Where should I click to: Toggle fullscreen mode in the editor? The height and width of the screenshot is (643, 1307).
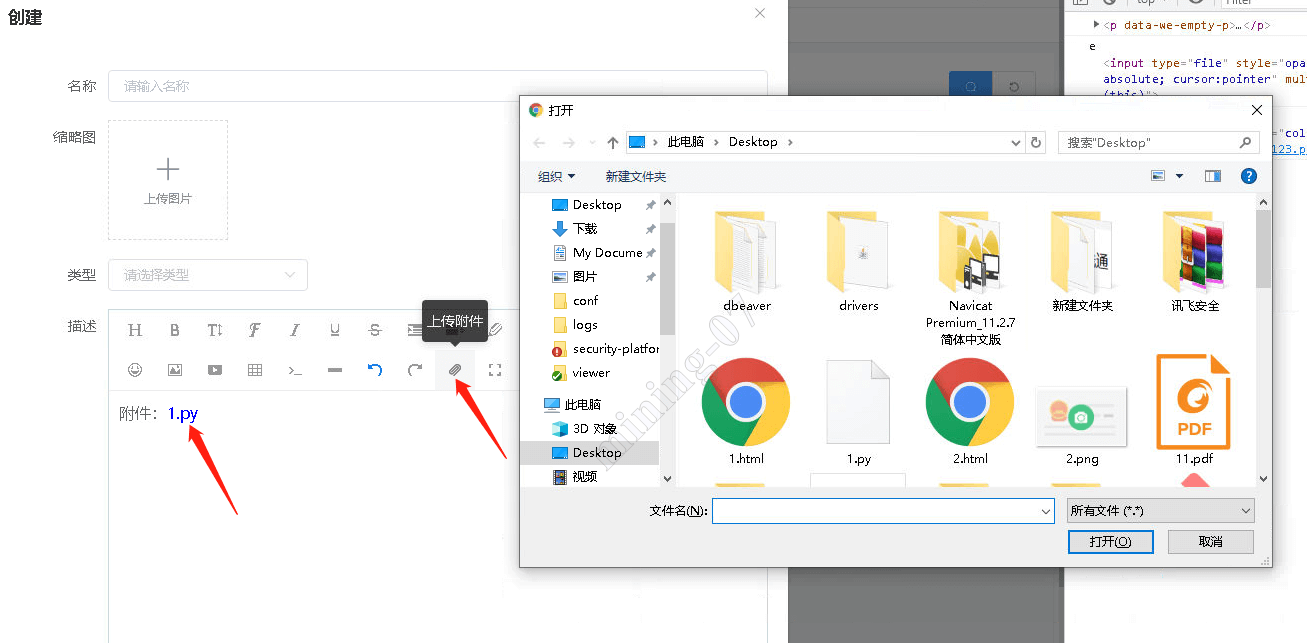click(495, 370)
